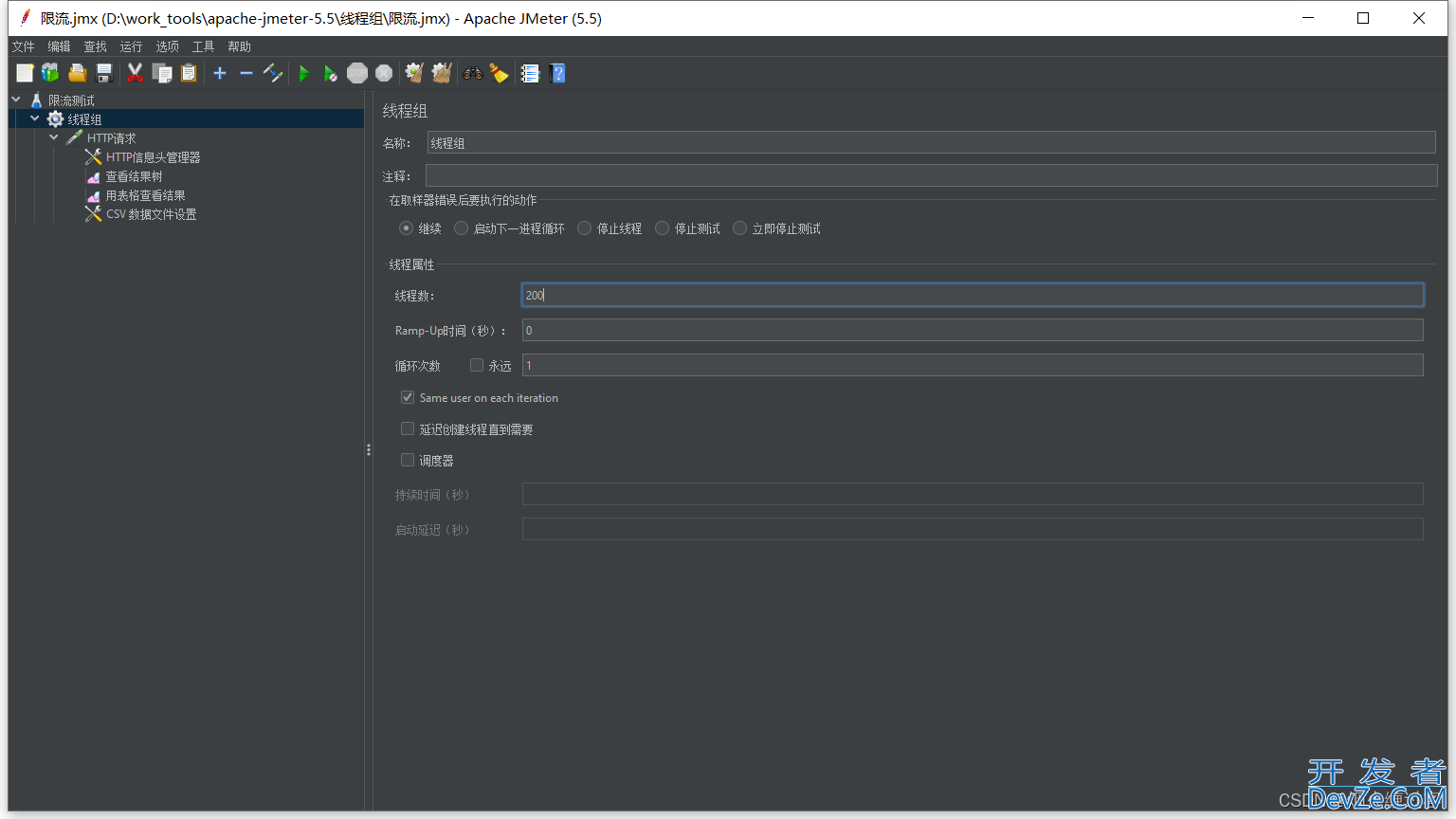Click the split pane divider handle
Screen dimensions: 1456x819
369,450
